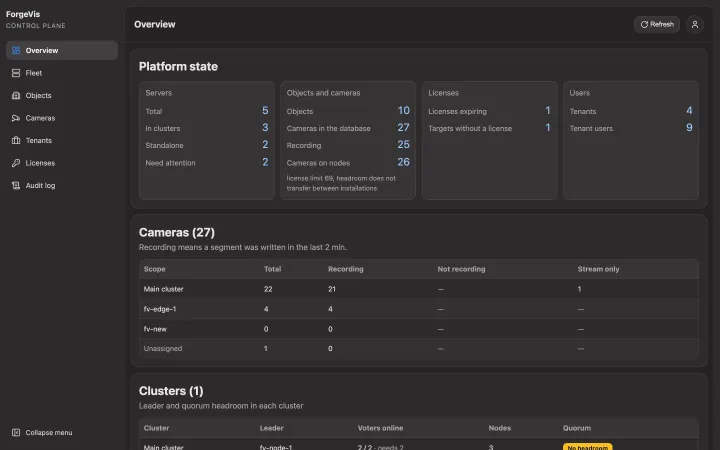Screen dimensions: 720x450
Task: Click the Cameras (27) section heading
Action: pyautogui.click(x=177, y=233)
